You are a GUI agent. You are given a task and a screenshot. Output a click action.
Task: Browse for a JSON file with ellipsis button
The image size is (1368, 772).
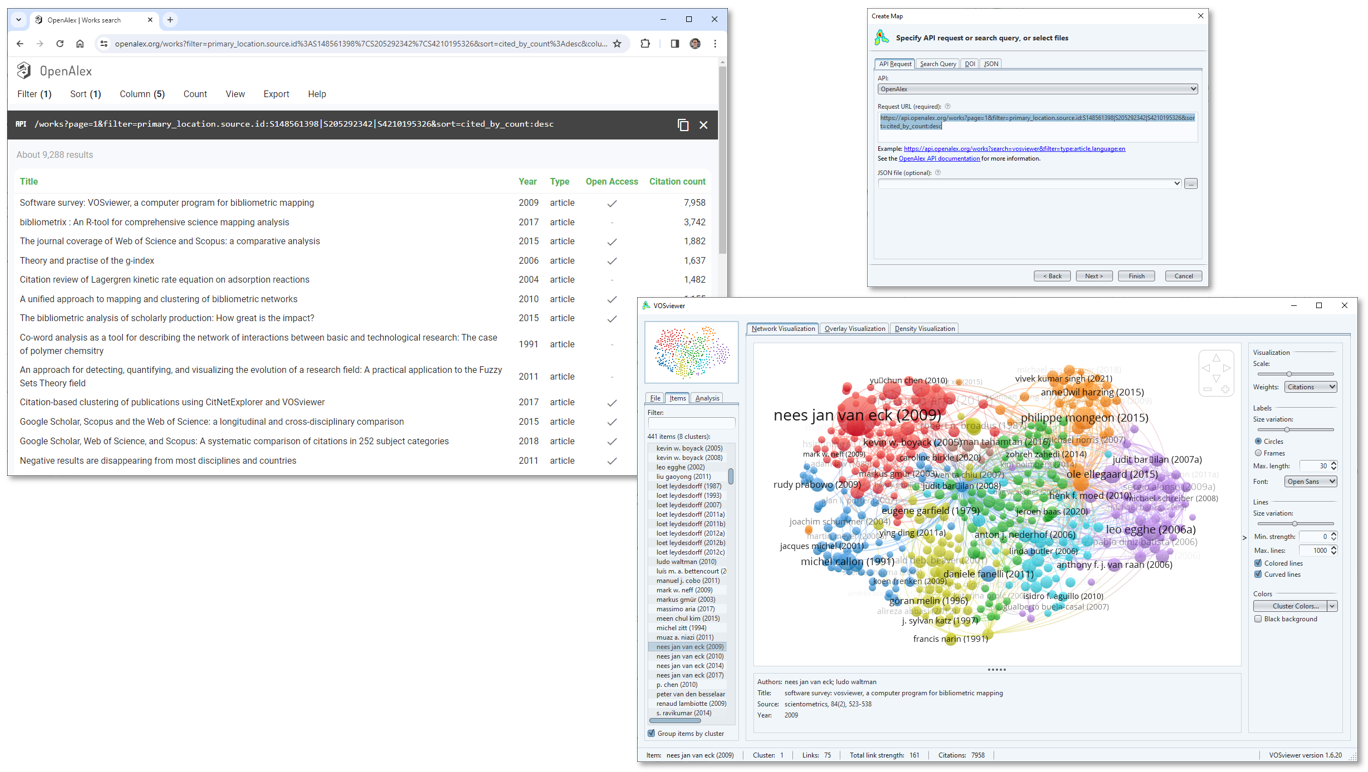click(x=1191, y=183)
